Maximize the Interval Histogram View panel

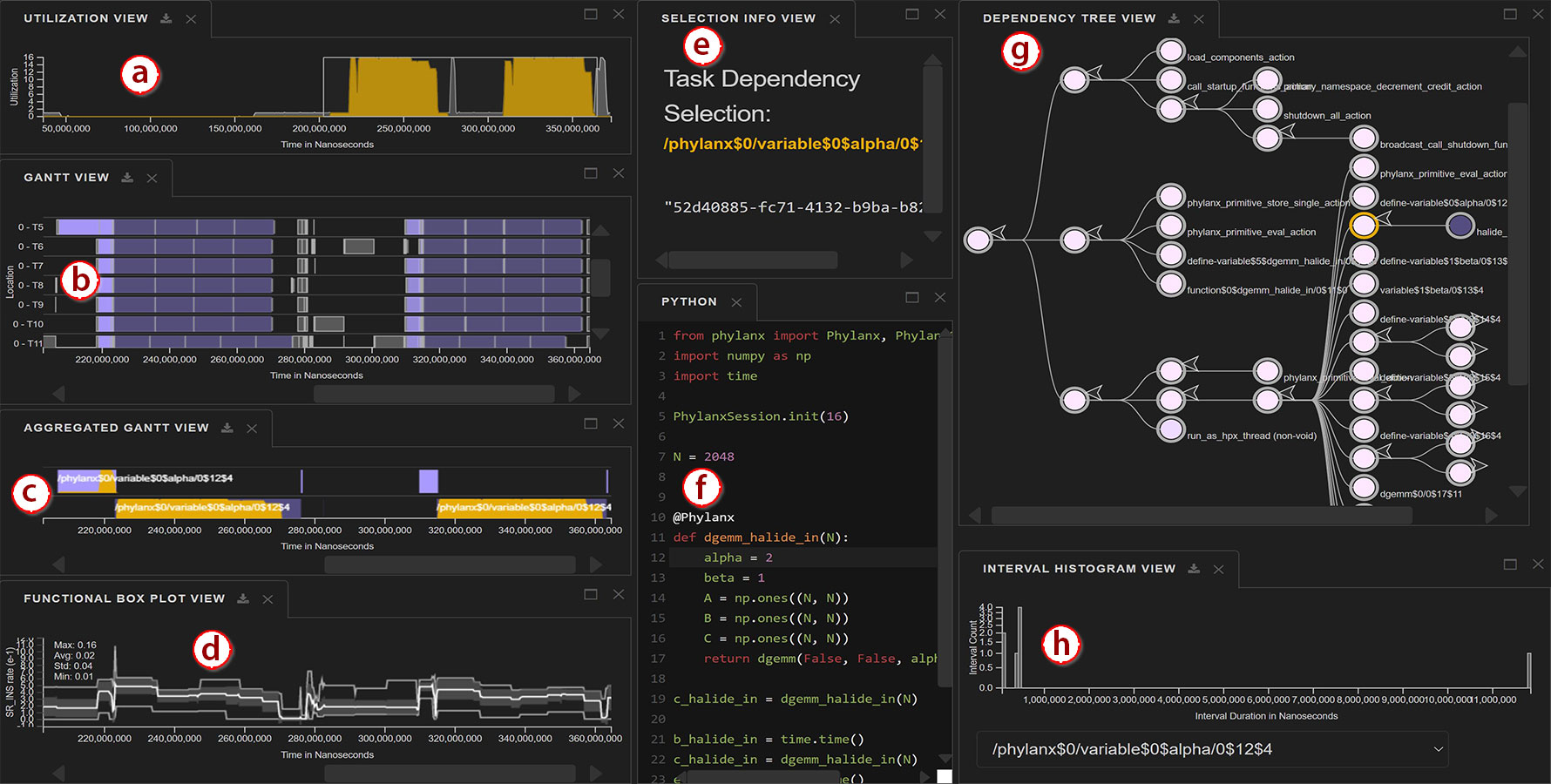point(1510,564)
